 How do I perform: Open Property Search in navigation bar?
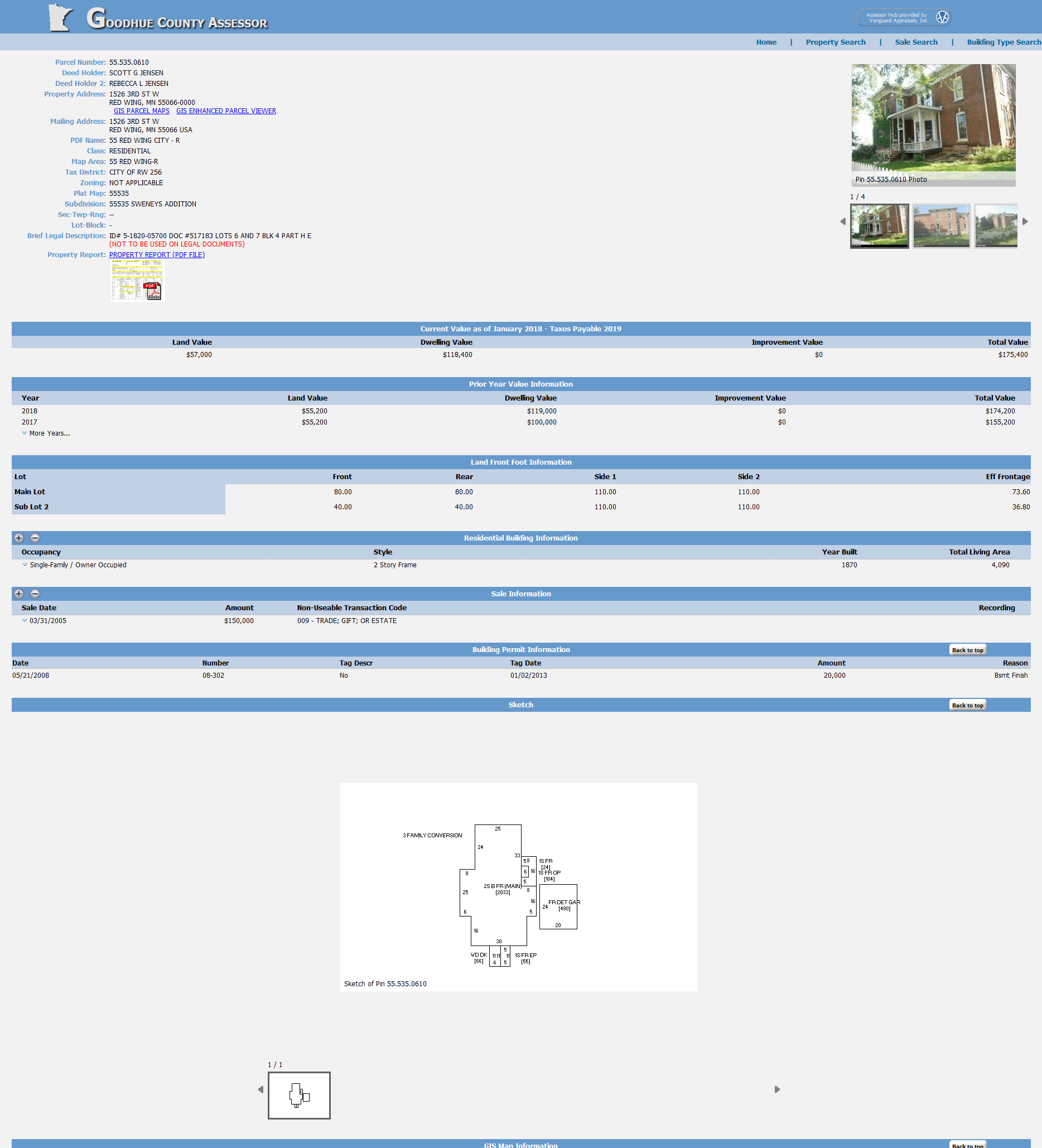835,42
